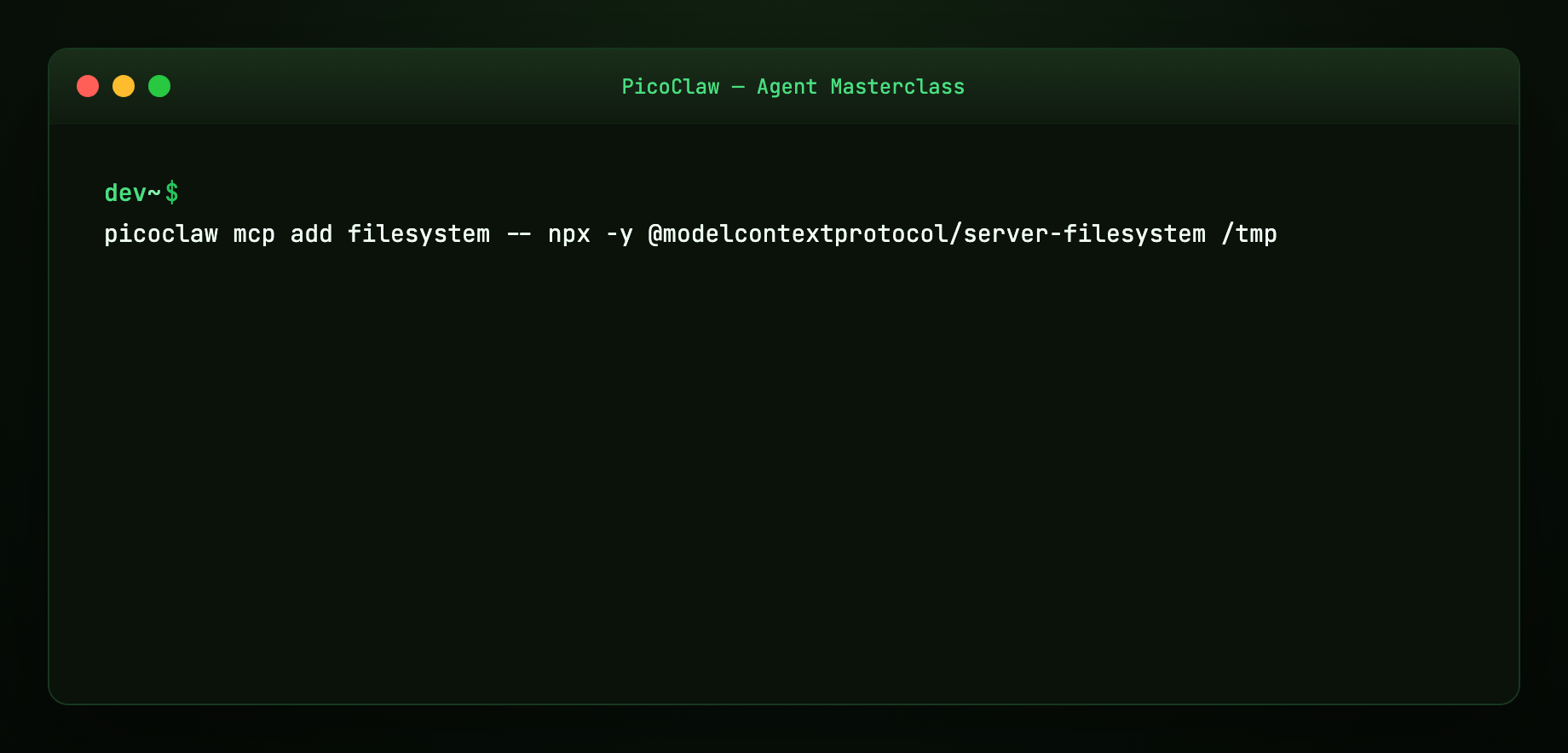Click the word PicoClaw in the title
Viewport: 1568px width, 753px height.
tap(671, 87)
